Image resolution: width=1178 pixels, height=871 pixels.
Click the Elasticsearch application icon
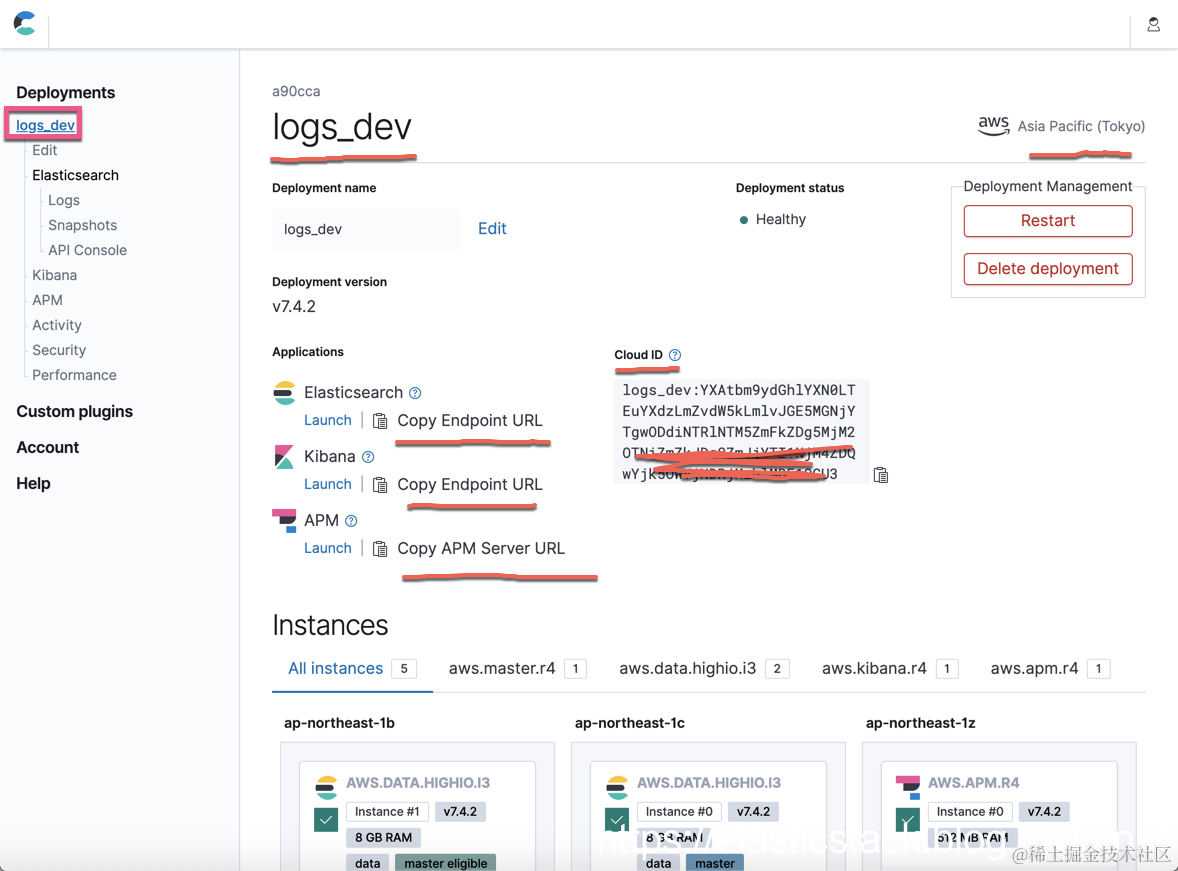[285, 393]
